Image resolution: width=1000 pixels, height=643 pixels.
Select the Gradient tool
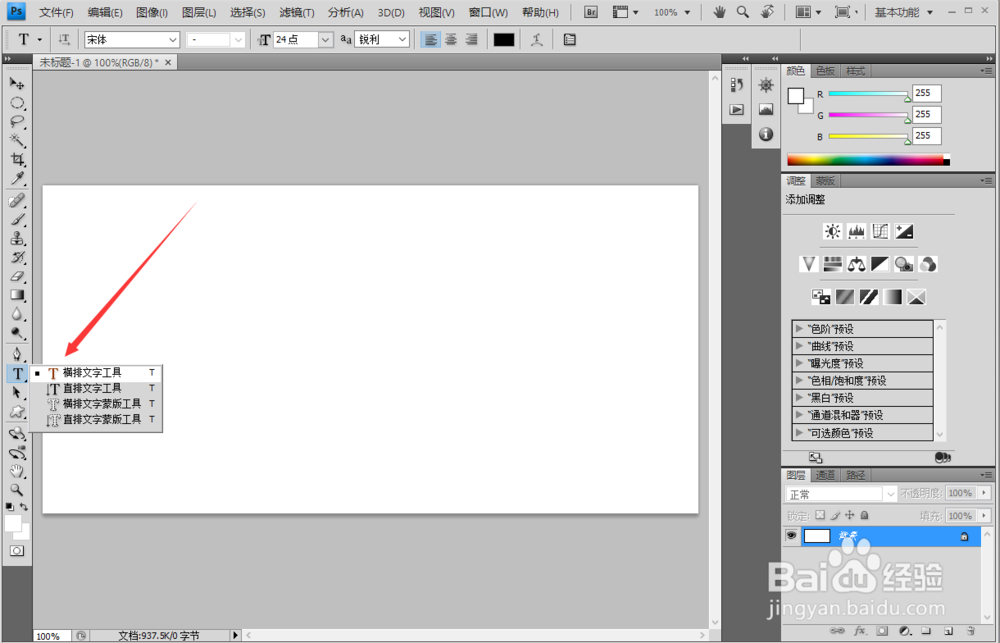point(17,295)
